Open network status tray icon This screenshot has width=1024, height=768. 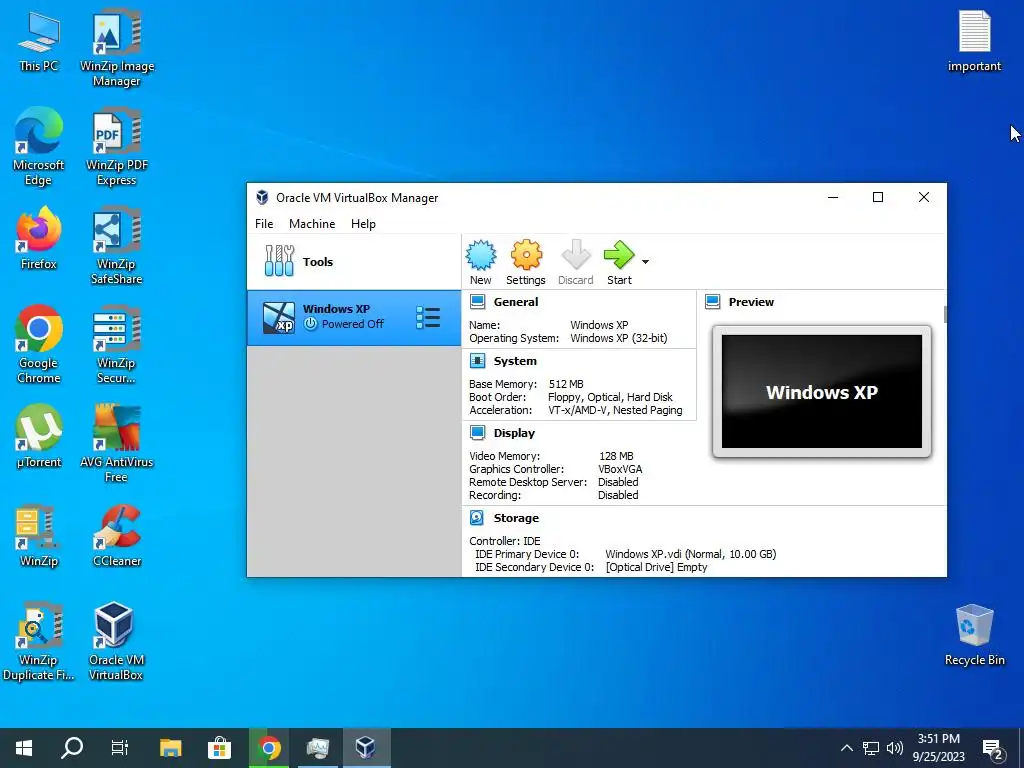click(871, 748)
